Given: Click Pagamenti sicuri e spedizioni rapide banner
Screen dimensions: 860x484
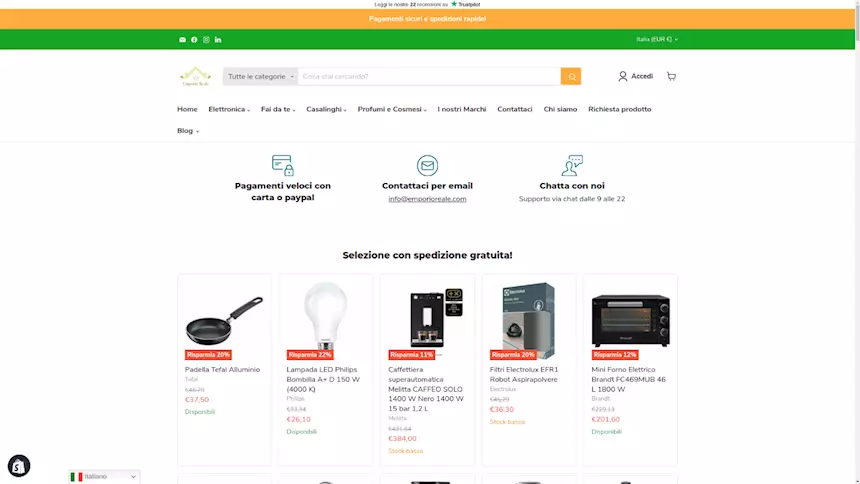Looking at the screenshot, I should tap(427, 19).
